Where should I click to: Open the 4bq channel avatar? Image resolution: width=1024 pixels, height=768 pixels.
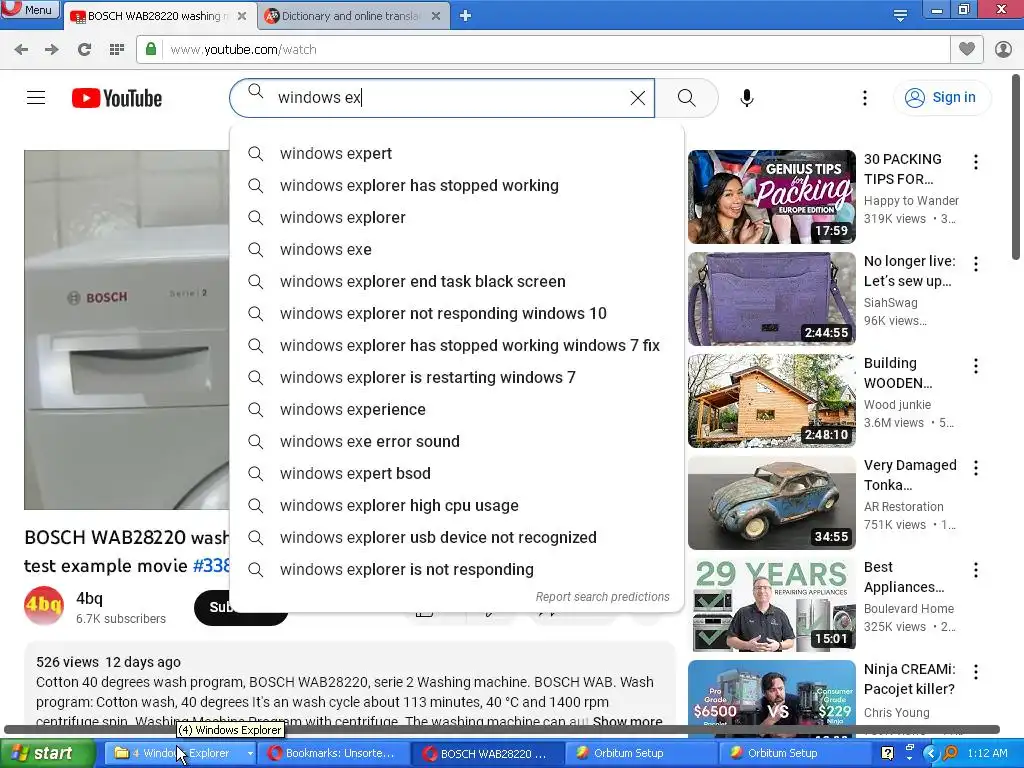click(44, 606)
